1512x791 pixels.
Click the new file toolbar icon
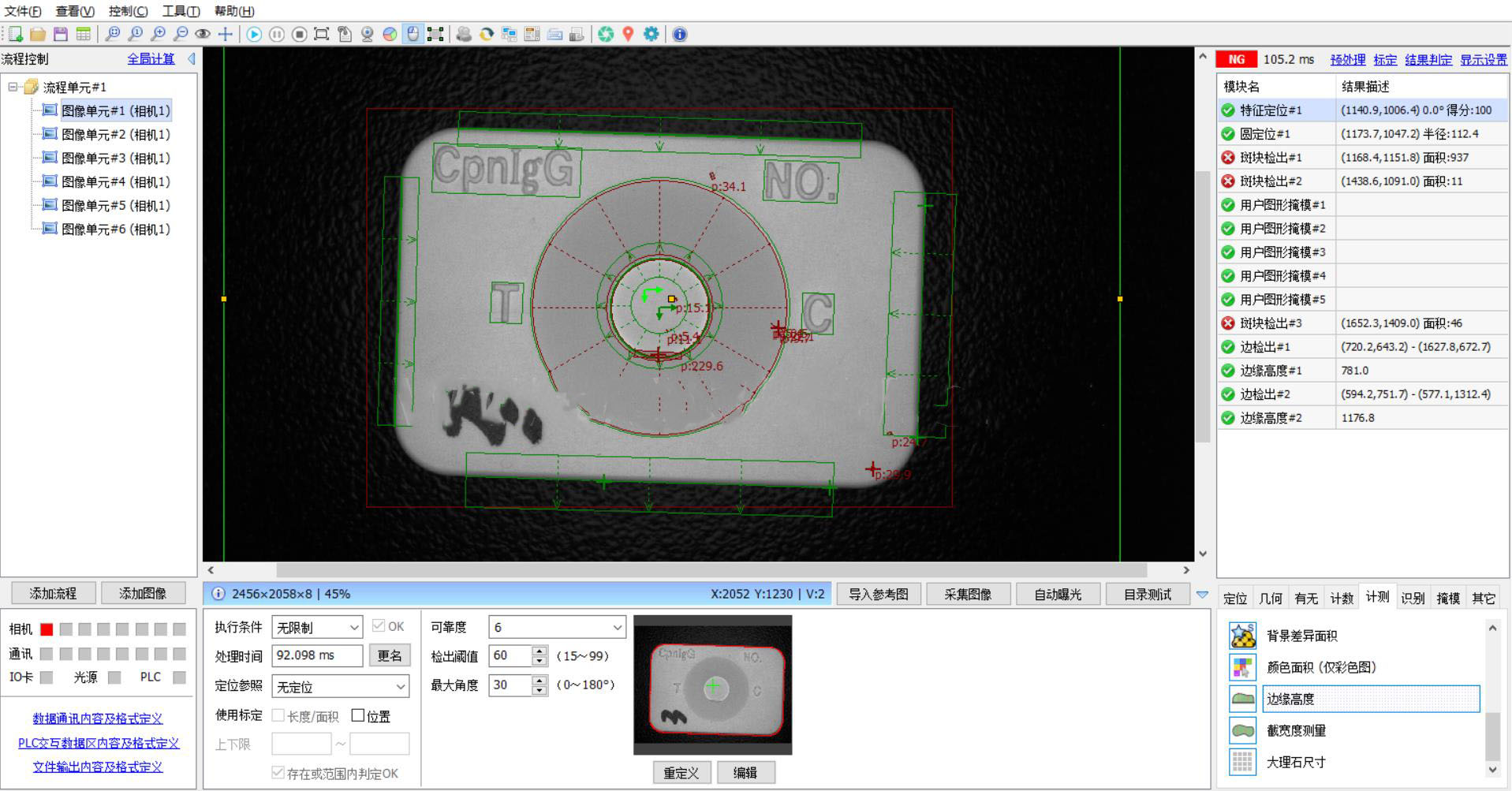[x=15, y=34]
